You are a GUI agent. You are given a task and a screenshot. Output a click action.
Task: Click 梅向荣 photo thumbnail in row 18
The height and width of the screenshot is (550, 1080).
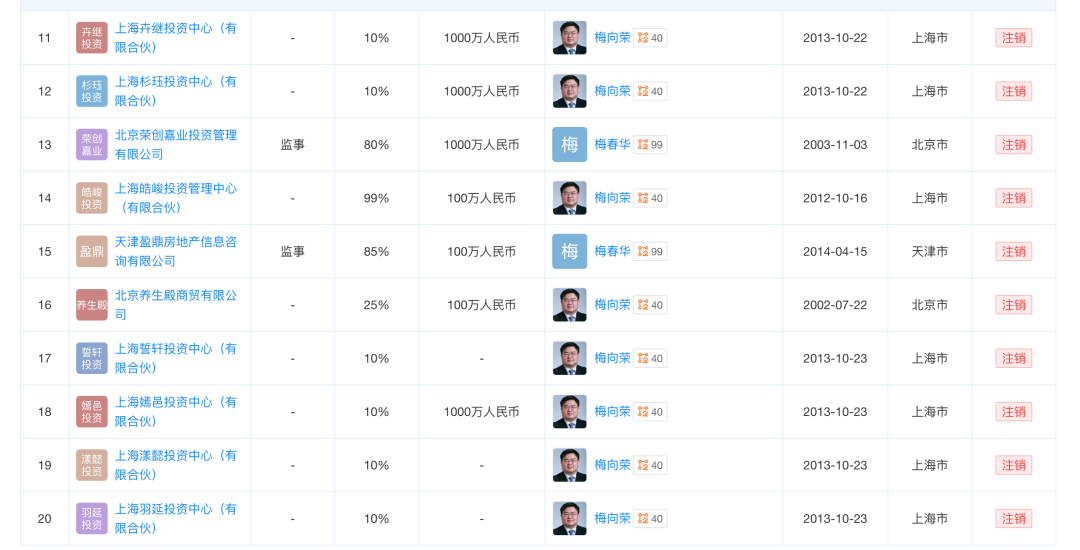point(570,411)
